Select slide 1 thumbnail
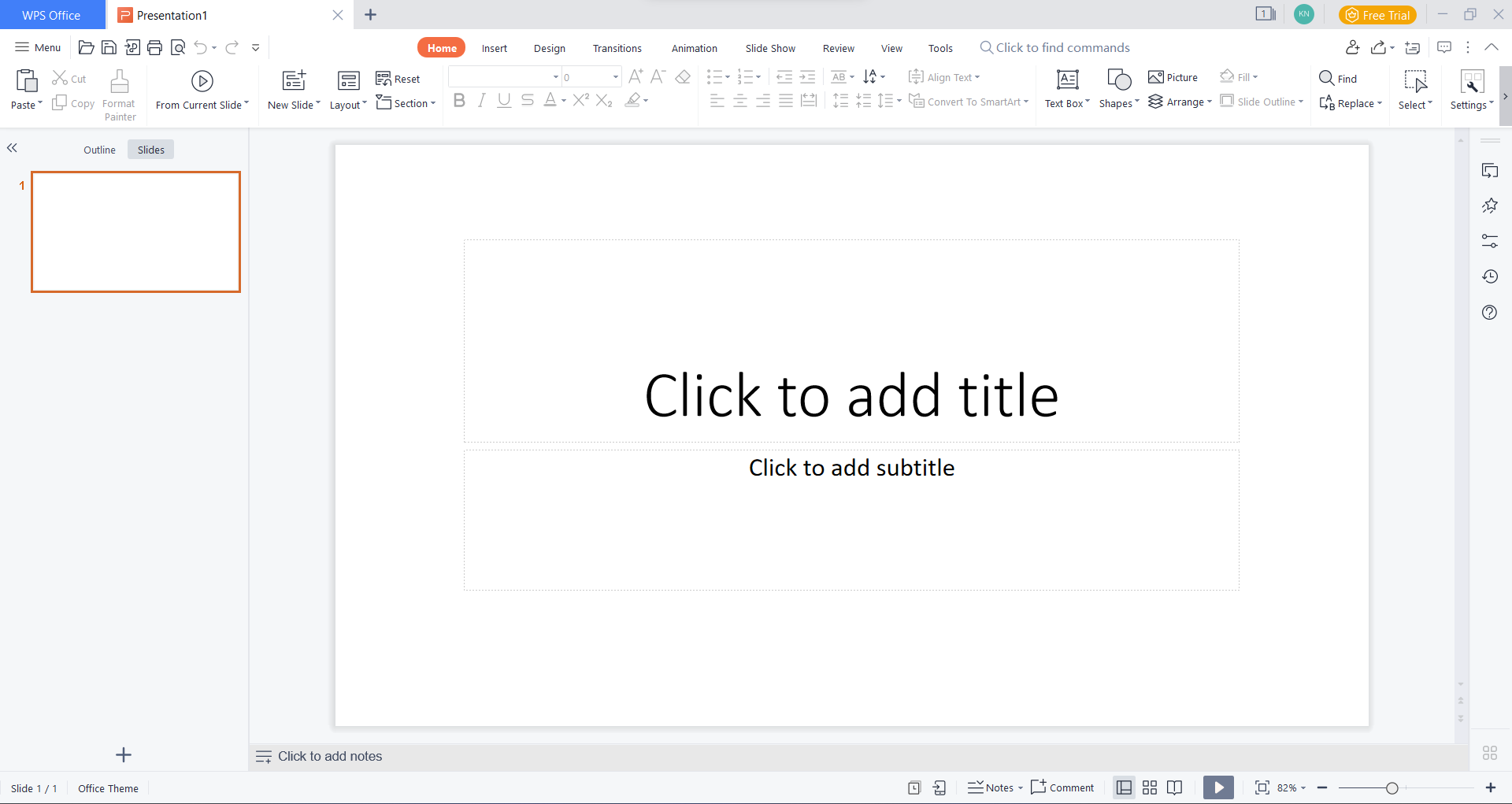Image resolution: width=1512 pixels, height=804 pixels. tap(135, 232)
